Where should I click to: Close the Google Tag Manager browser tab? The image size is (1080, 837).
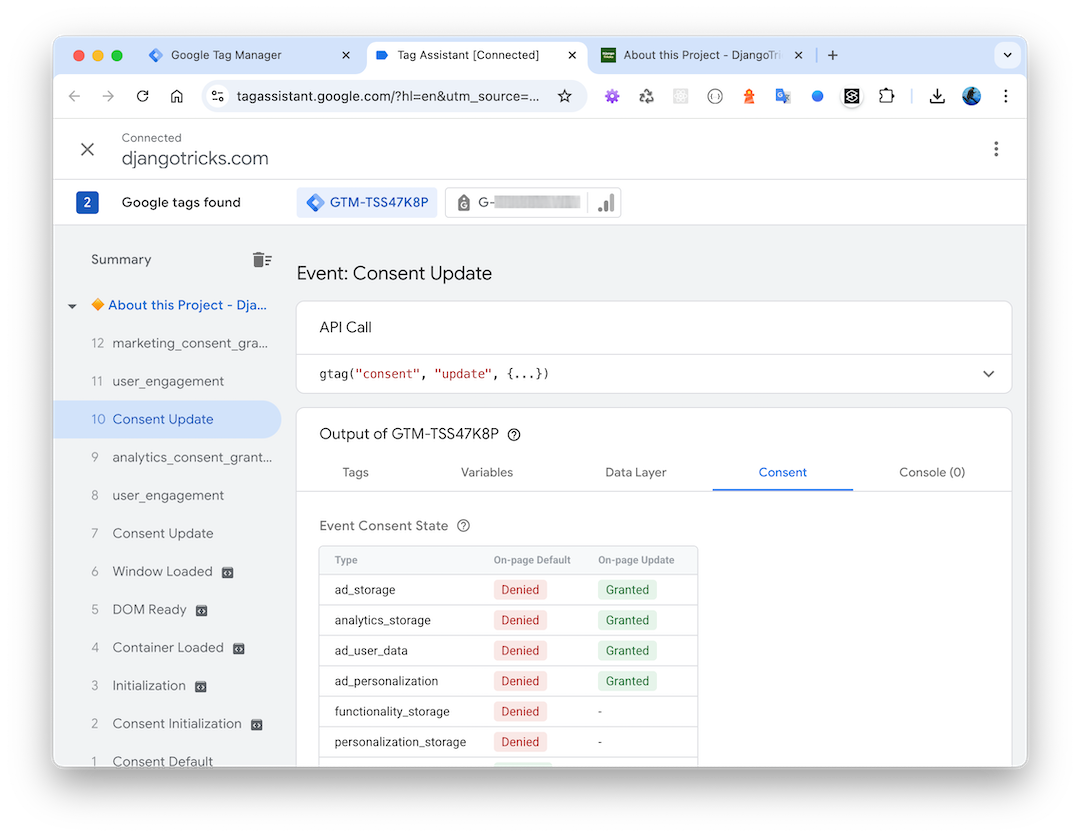point(346,55)
